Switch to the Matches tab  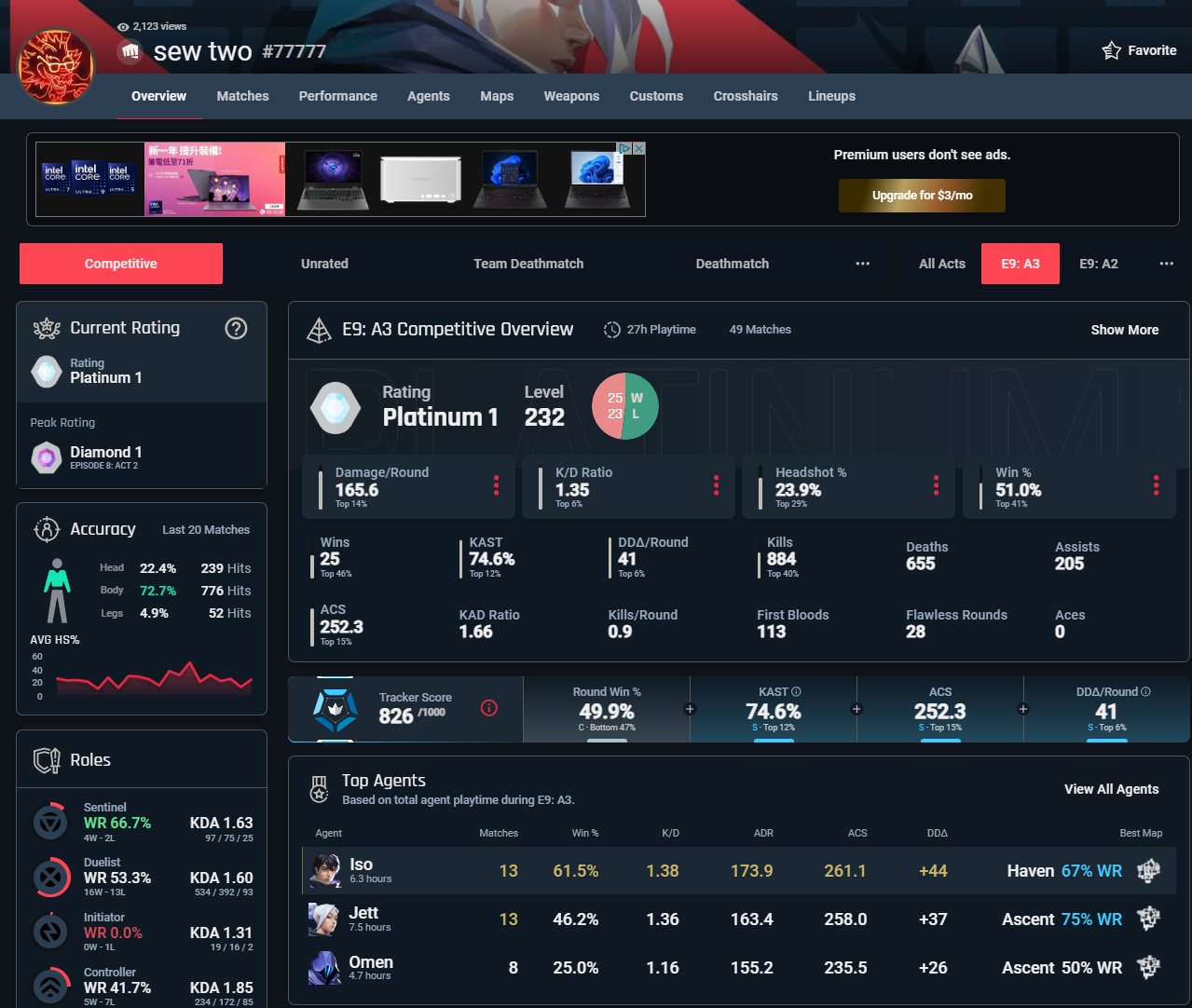(242, 96)
